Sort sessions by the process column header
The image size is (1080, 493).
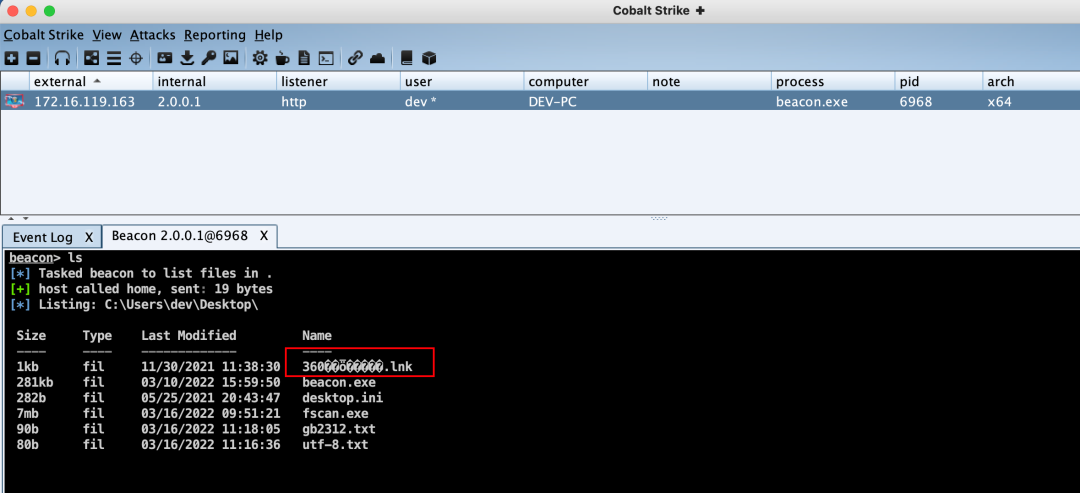pyautogui.click(x=833, y=81)
